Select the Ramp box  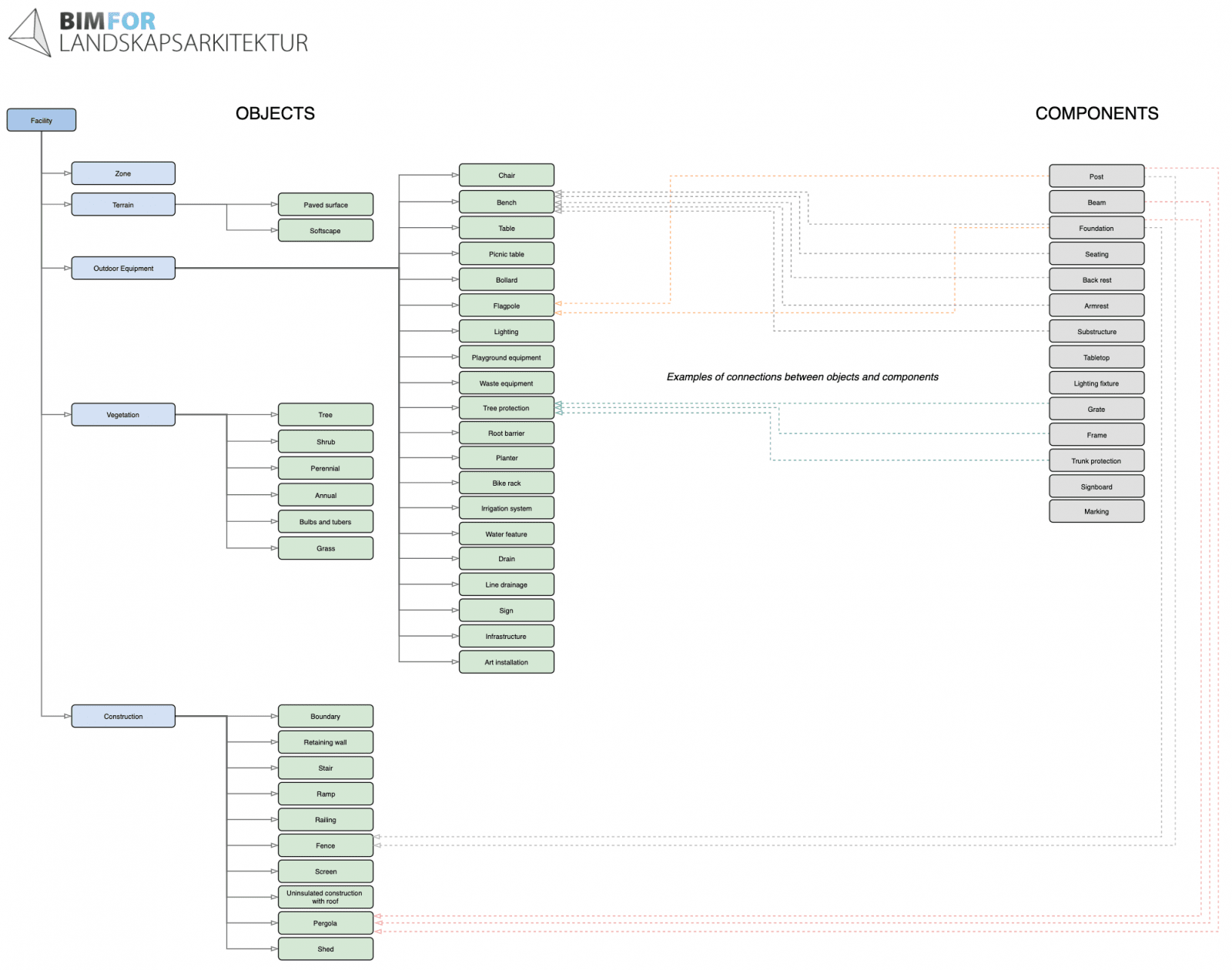click(326, 794)
